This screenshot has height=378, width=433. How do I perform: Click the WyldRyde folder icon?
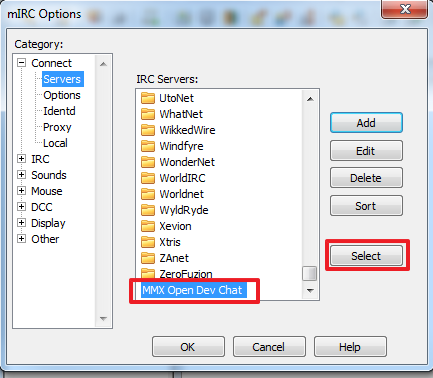tap(148, 210)
